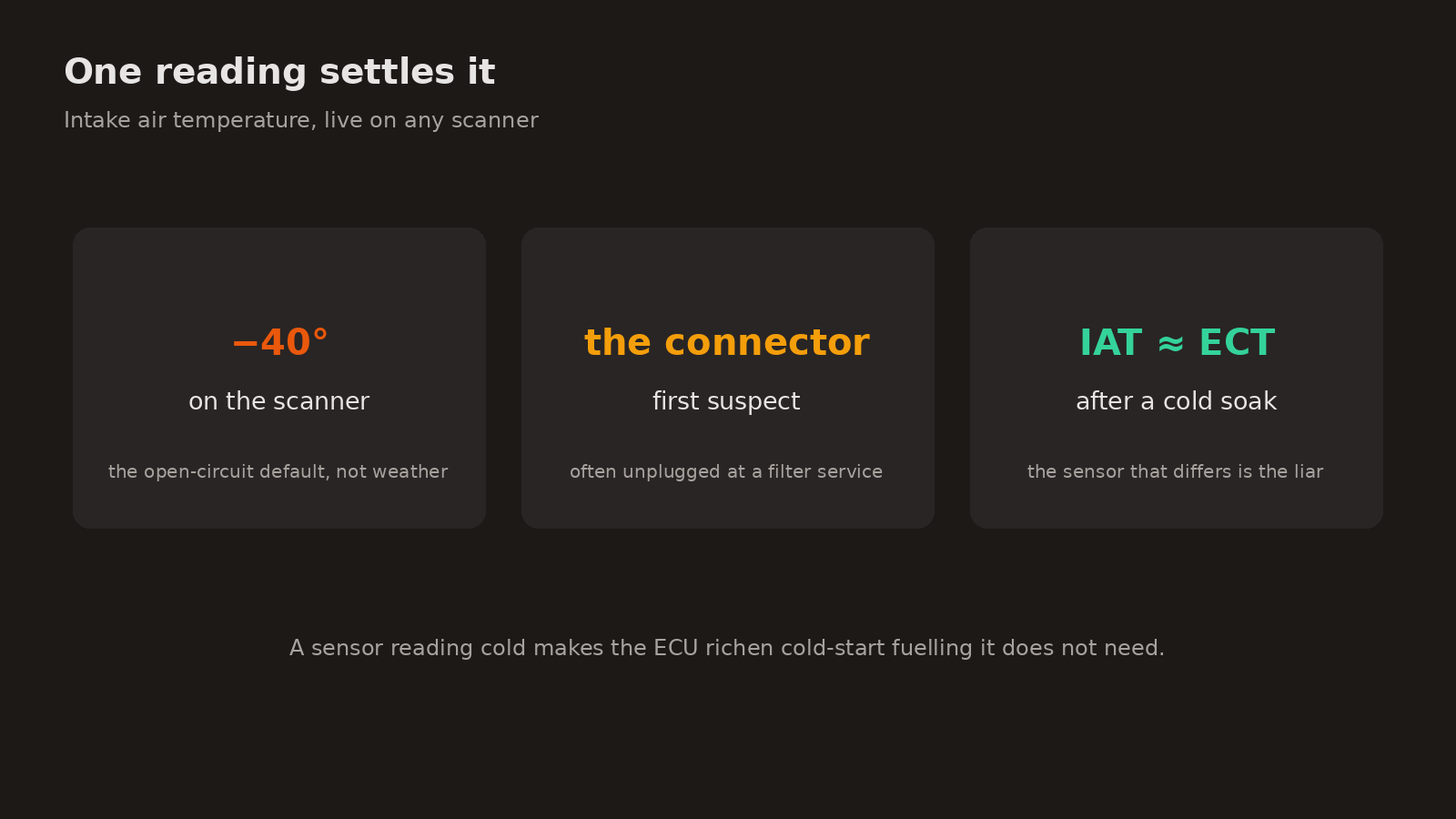Select the middle connector card
The height and width of the screenshot is (819, 1456).
pos(728,378)
